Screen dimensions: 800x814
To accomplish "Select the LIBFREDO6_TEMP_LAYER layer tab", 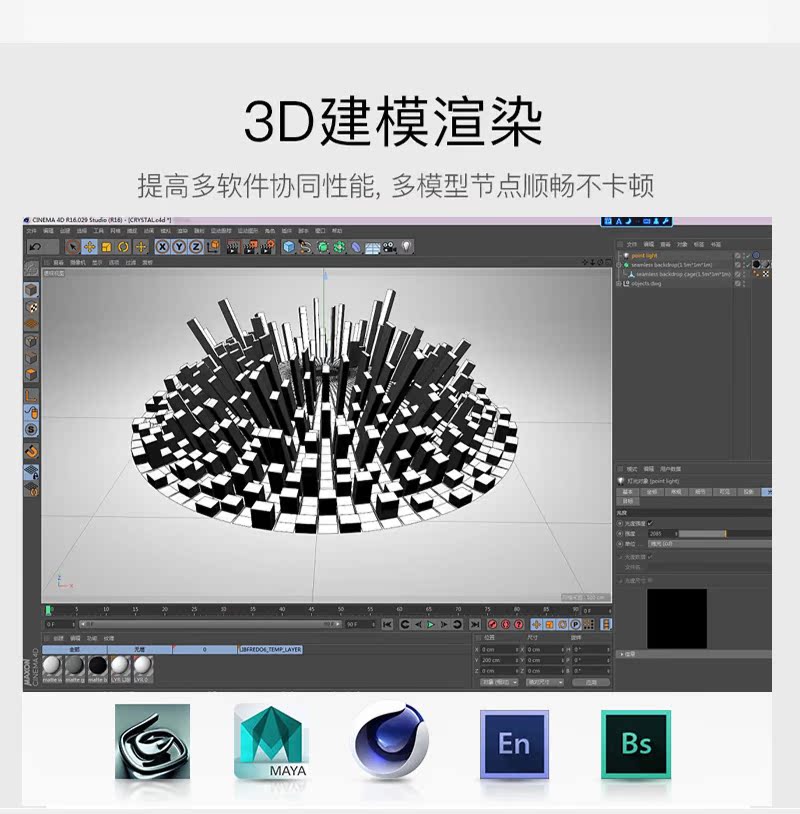I will (270, 649).
